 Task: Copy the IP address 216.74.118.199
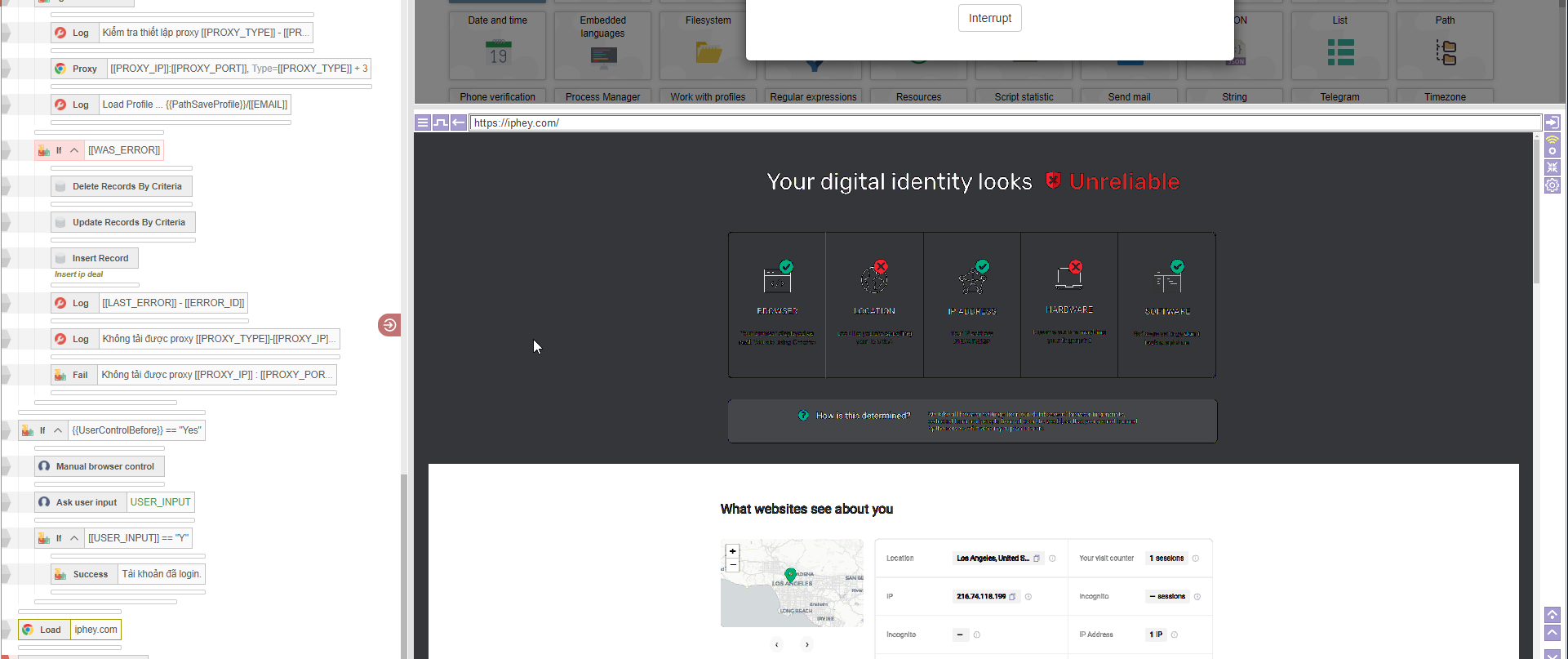tap(1012, 597)
